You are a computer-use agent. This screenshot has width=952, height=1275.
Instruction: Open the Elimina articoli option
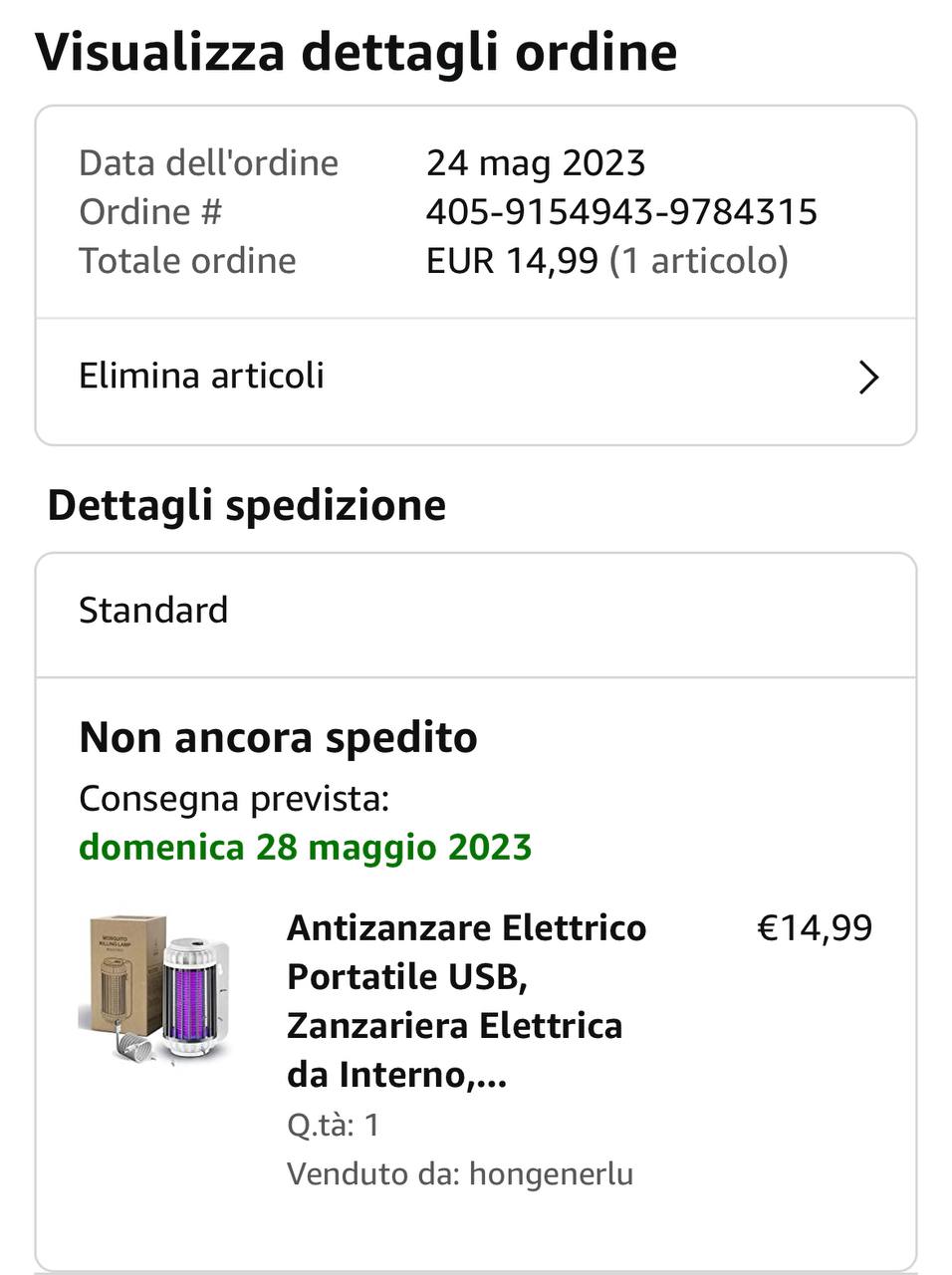pos(202,376)
